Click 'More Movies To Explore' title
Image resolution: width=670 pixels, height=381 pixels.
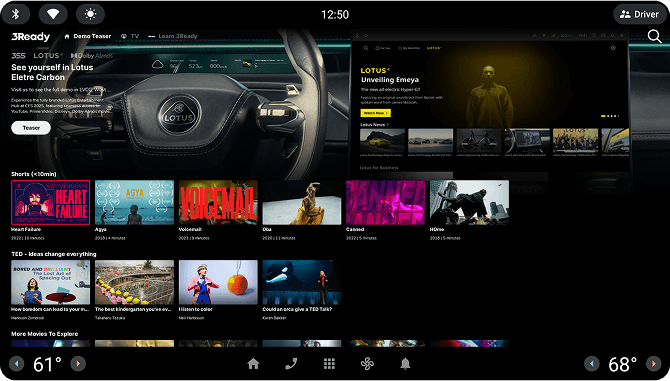[44, 334]
